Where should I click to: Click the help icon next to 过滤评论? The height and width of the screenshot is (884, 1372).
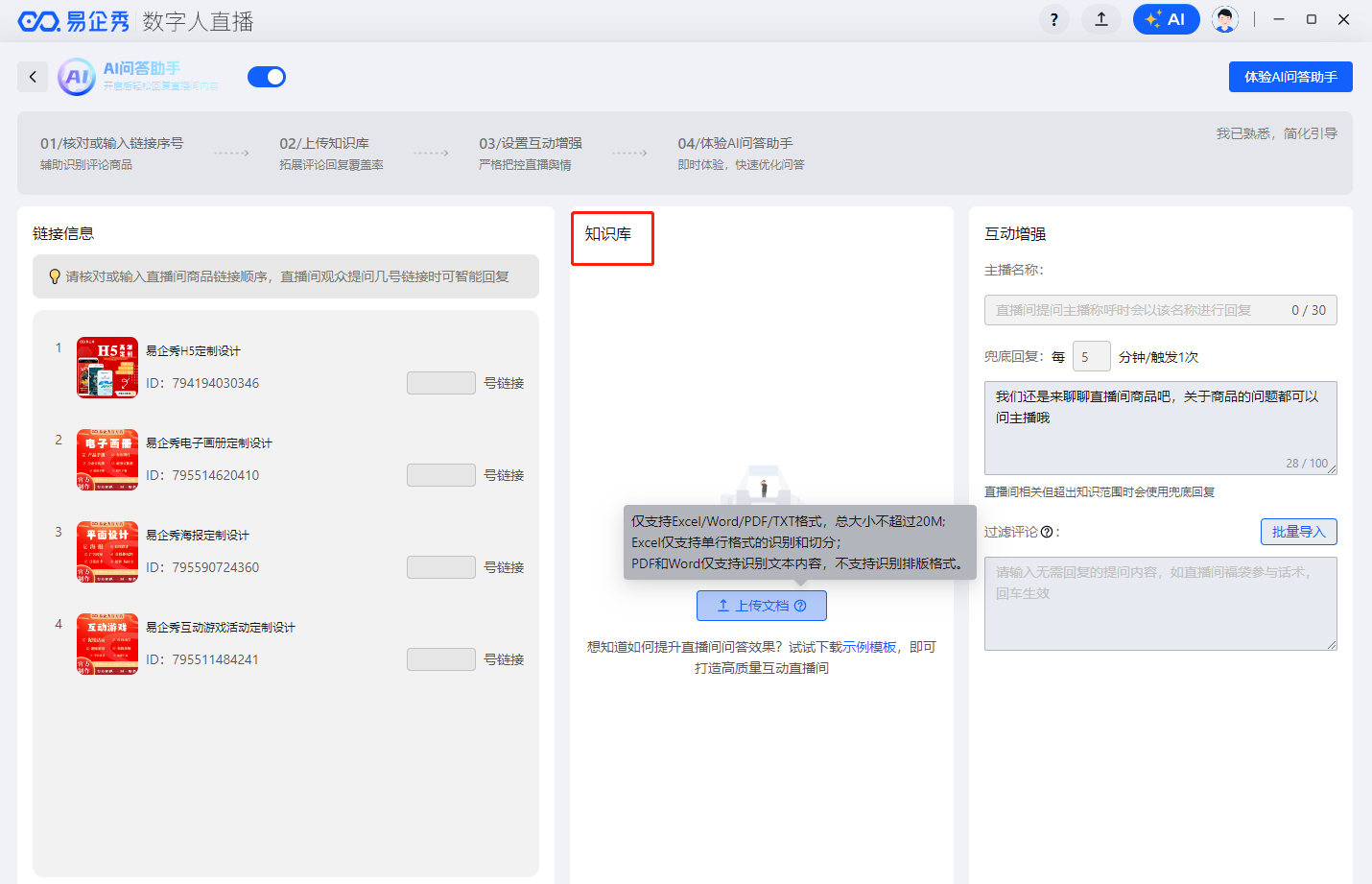point(1047,532)
